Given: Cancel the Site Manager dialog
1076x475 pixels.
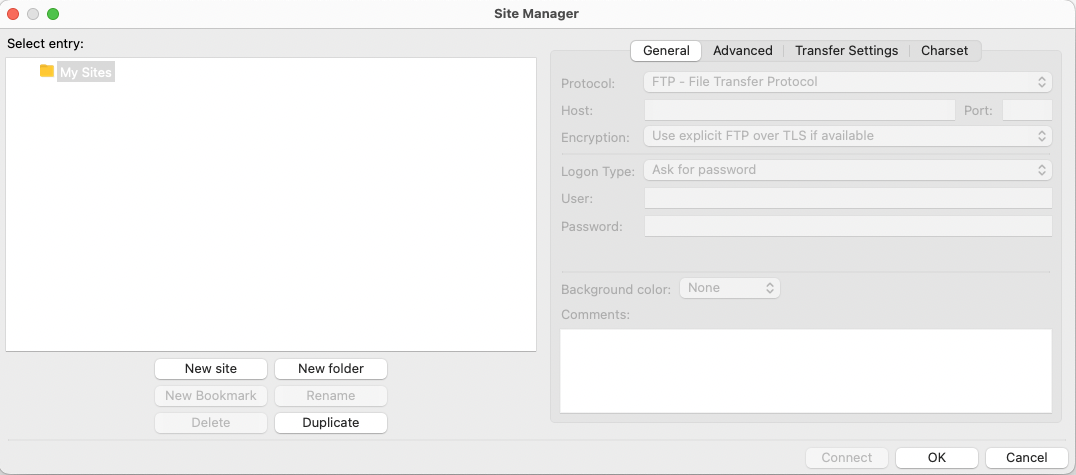Looking at the screenshot, I should coord(1026,457).
